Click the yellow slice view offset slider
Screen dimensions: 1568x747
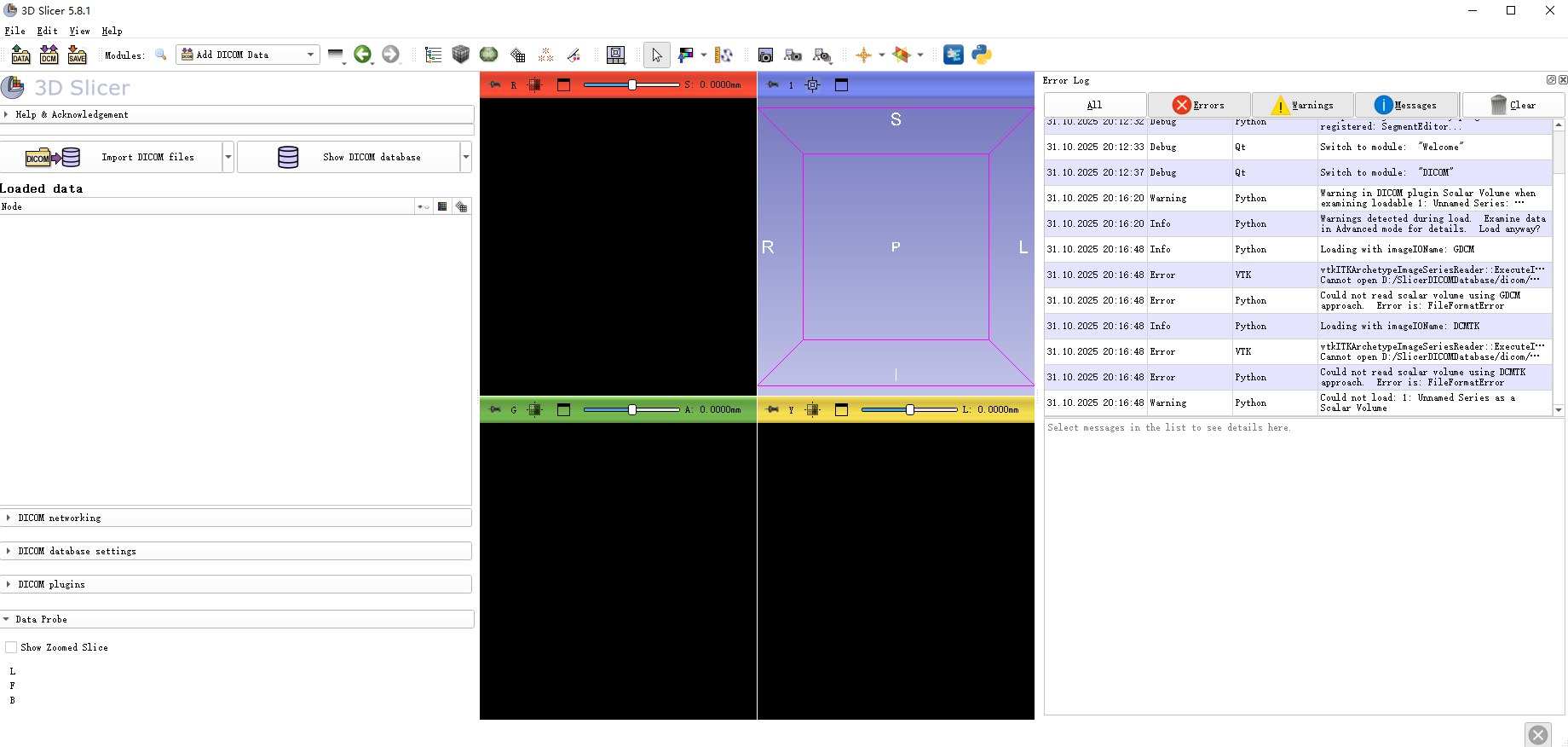point(908,409)
